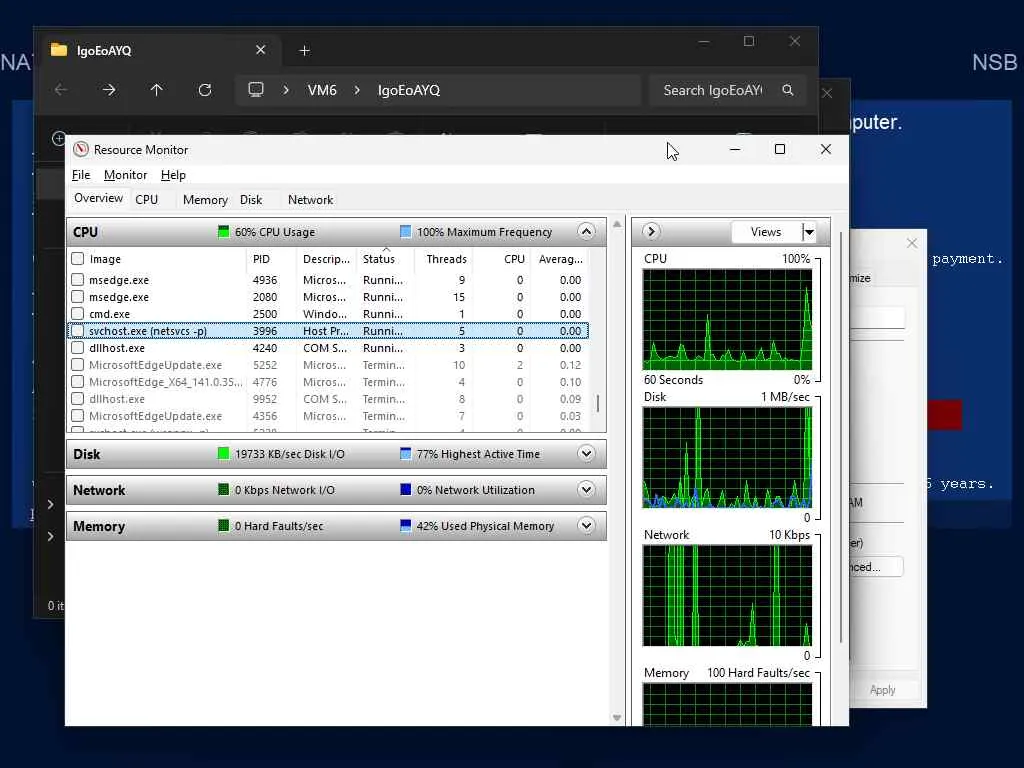Expand the Disk section
The width and height of the screenshot is (1024, 768).
[586, 454]
